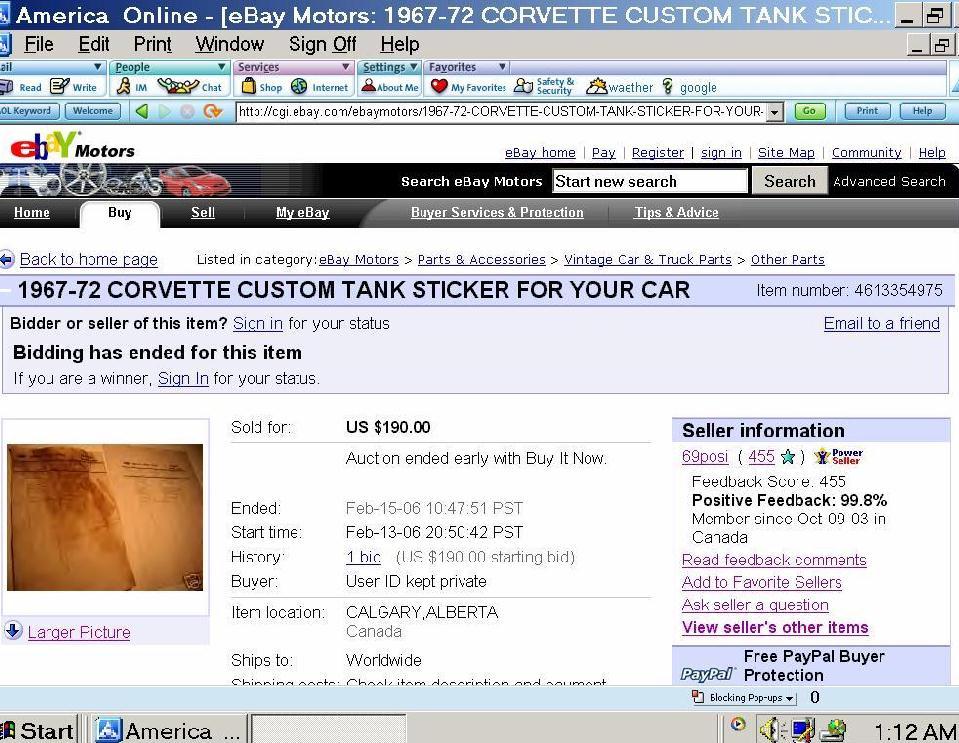Open the IM instant messenger icon

124,86
